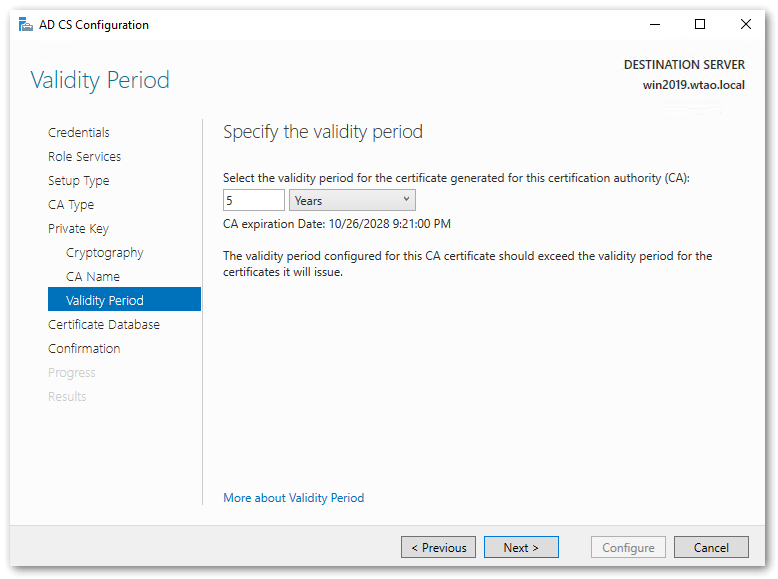The width and height of the screenshot is (778, 579).
Task: Open the More about Validity Period link
Action: pos(293,497)
